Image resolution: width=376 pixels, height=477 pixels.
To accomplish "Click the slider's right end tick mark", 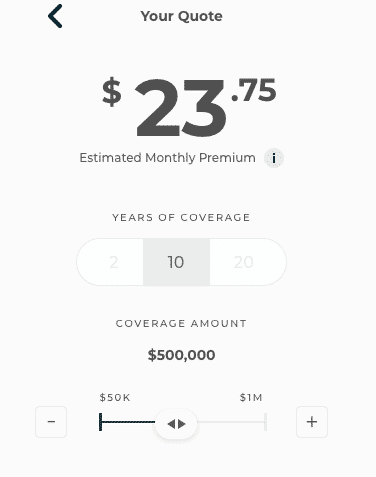I will (265, 422).
